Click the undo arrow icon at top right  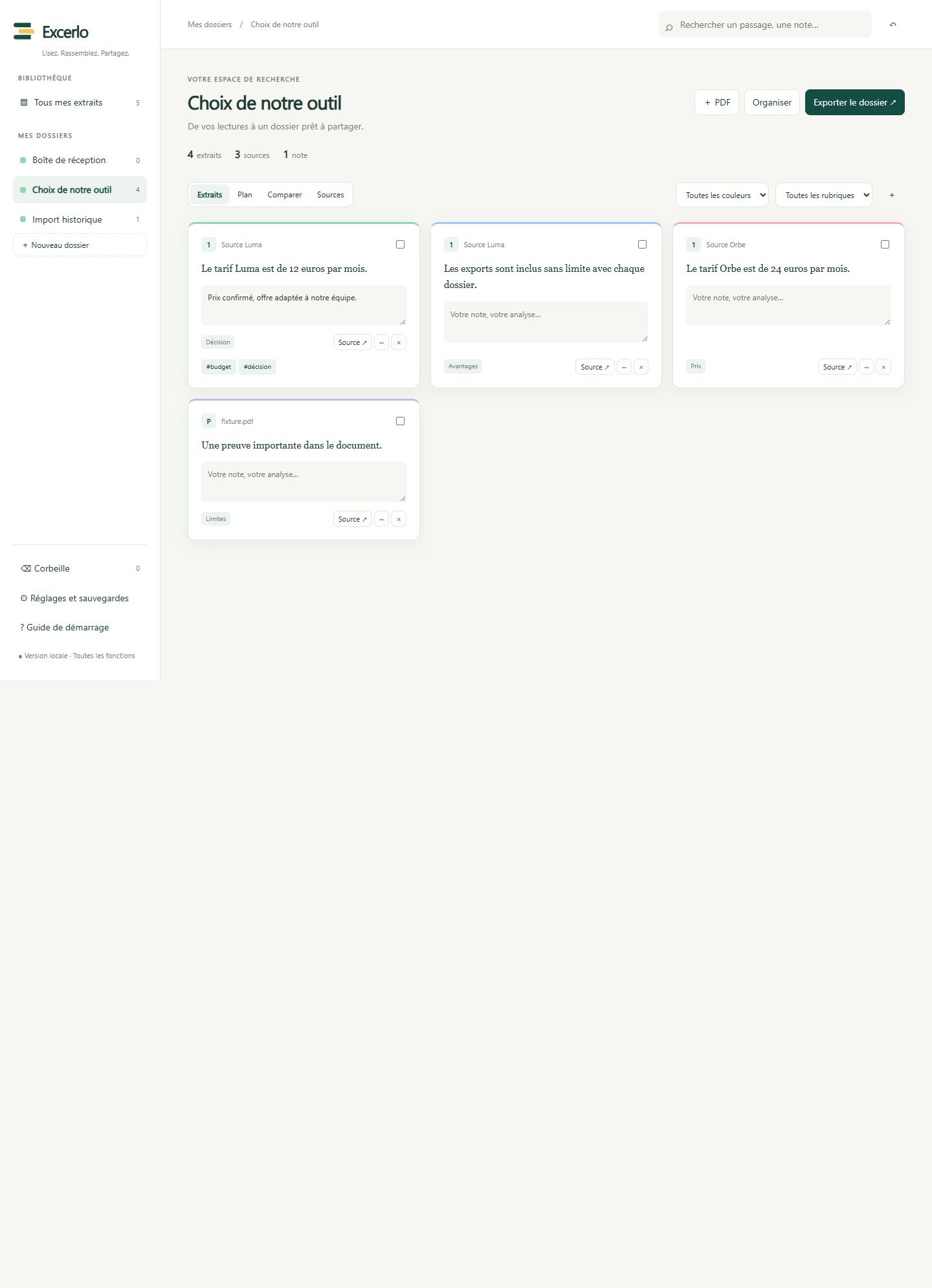[893, 25]
